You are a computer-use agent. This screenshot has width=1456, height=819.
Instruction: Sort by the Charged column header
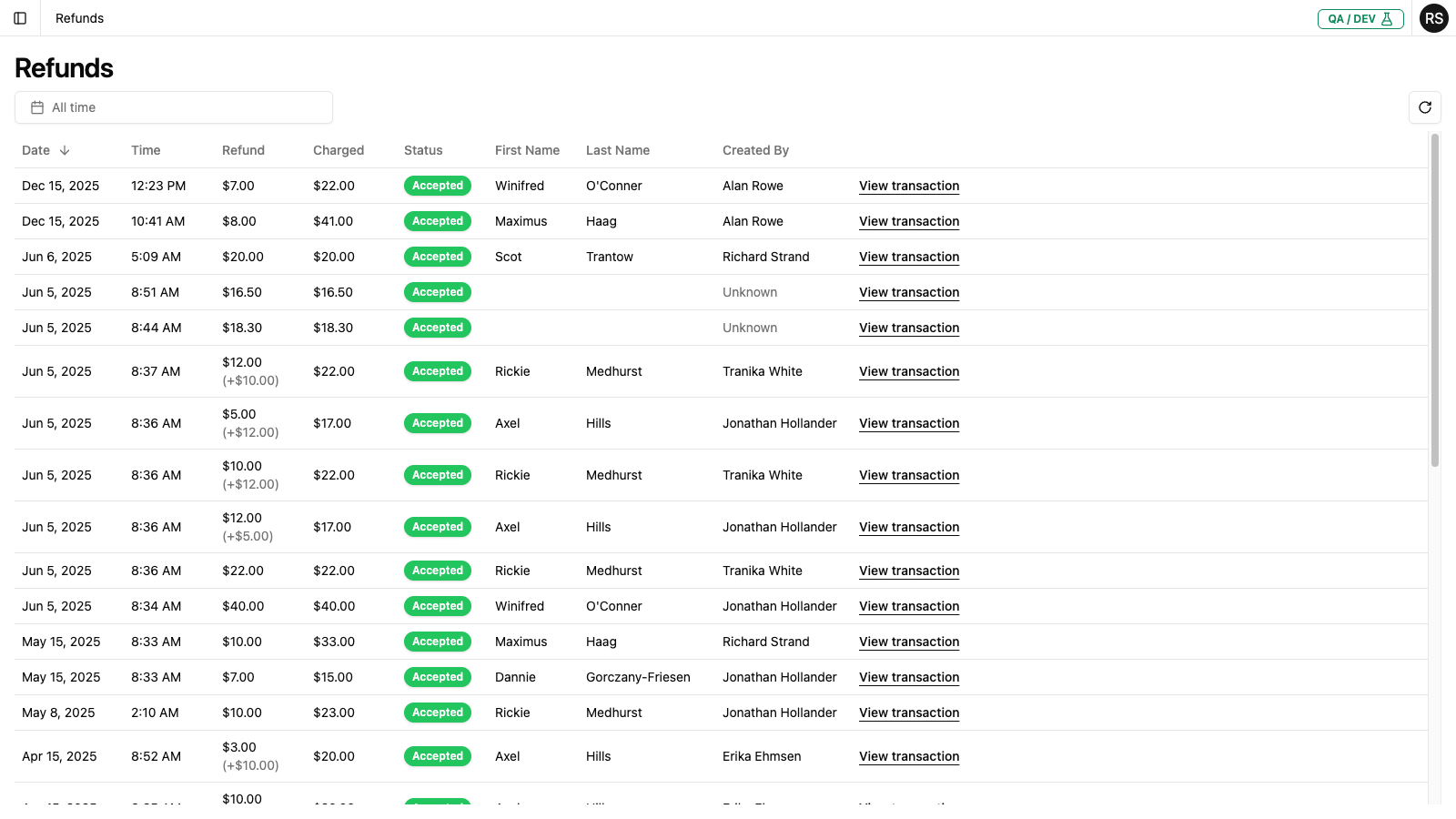(338, 150)
